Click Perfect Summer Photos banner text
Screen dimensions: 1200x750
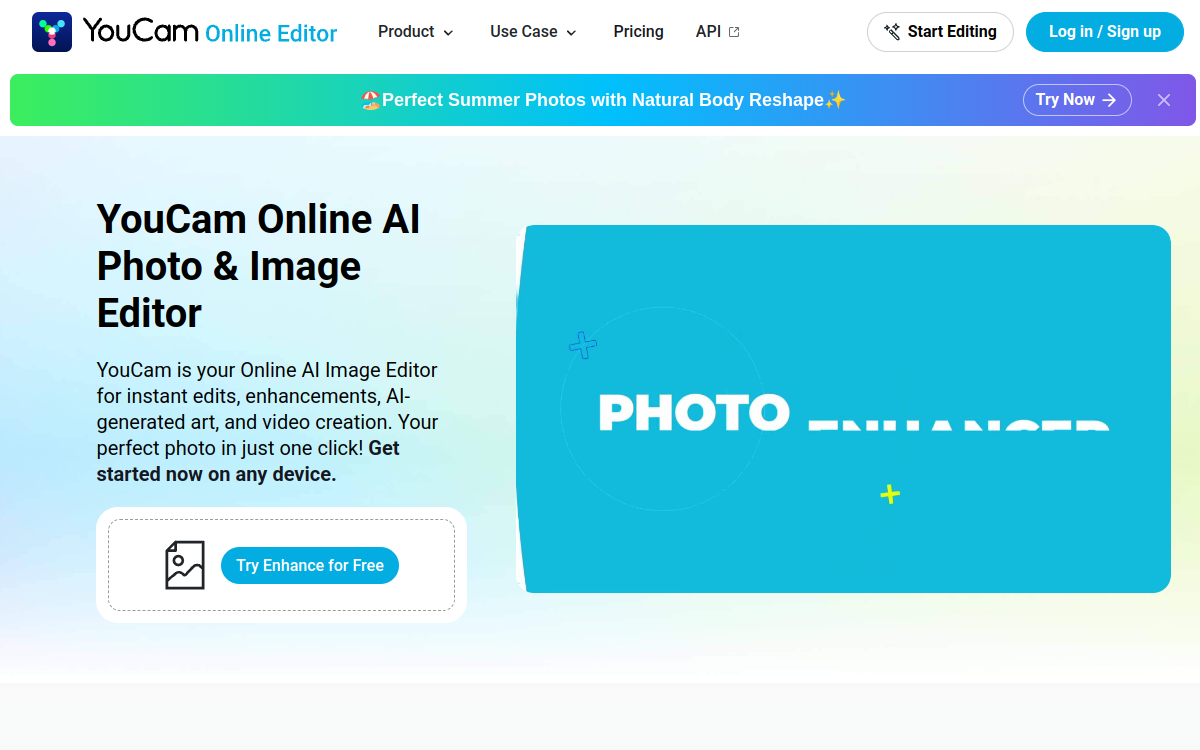(603, 100)
